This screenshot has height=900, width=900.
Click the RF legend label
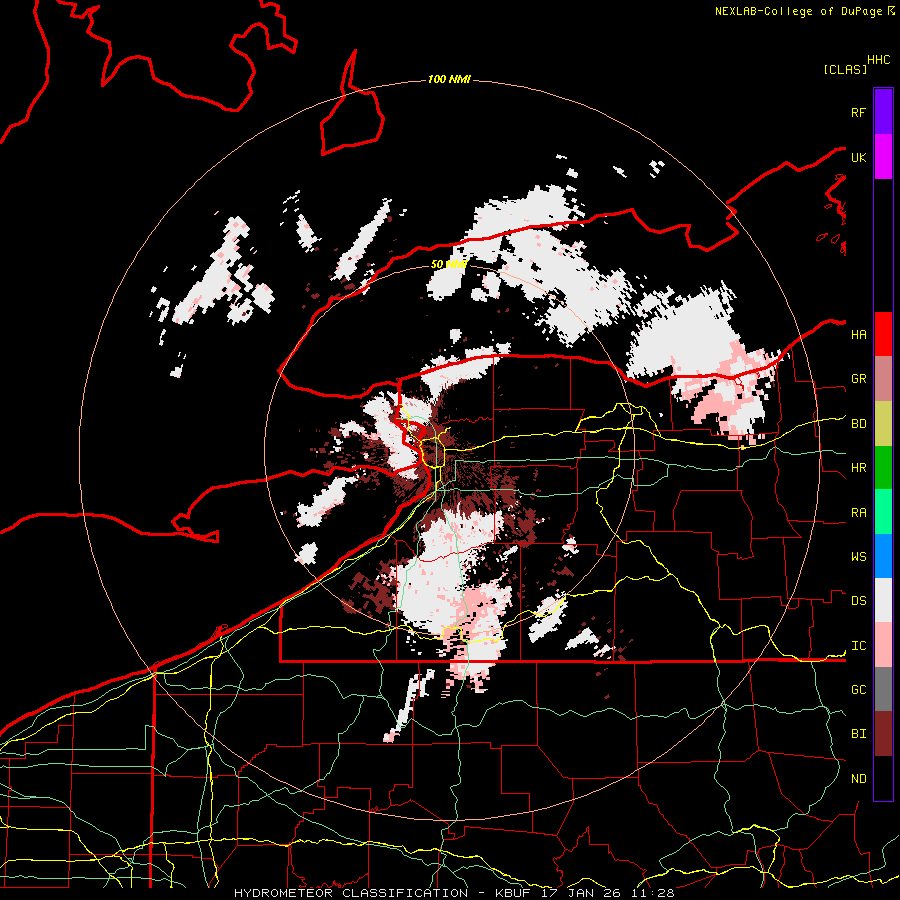click(x=858, y=112)
